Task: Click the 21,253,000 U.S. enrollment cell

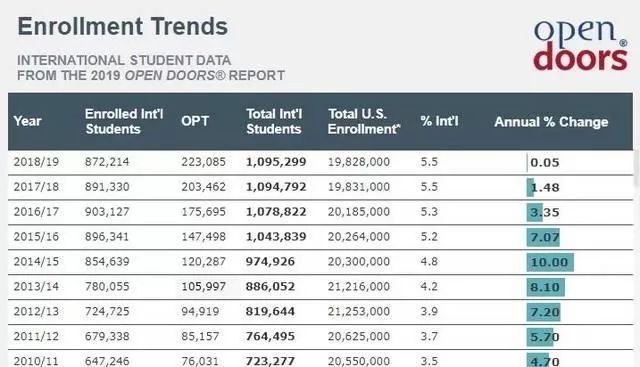Action: pos(358,311)
